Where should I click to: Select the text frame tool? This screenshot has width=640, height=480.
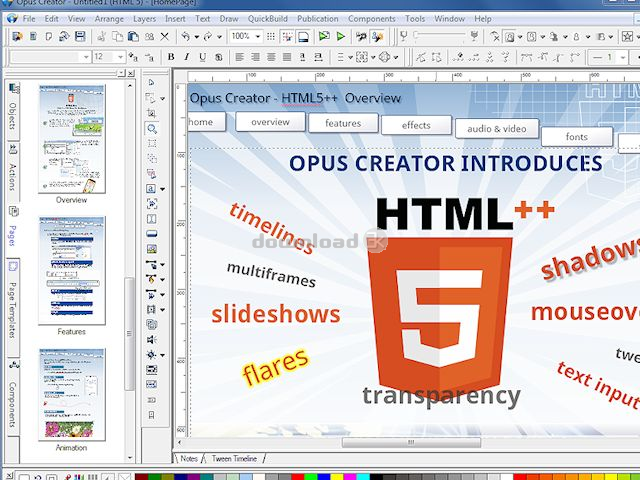pyautogui.click(x=151, y=189)
